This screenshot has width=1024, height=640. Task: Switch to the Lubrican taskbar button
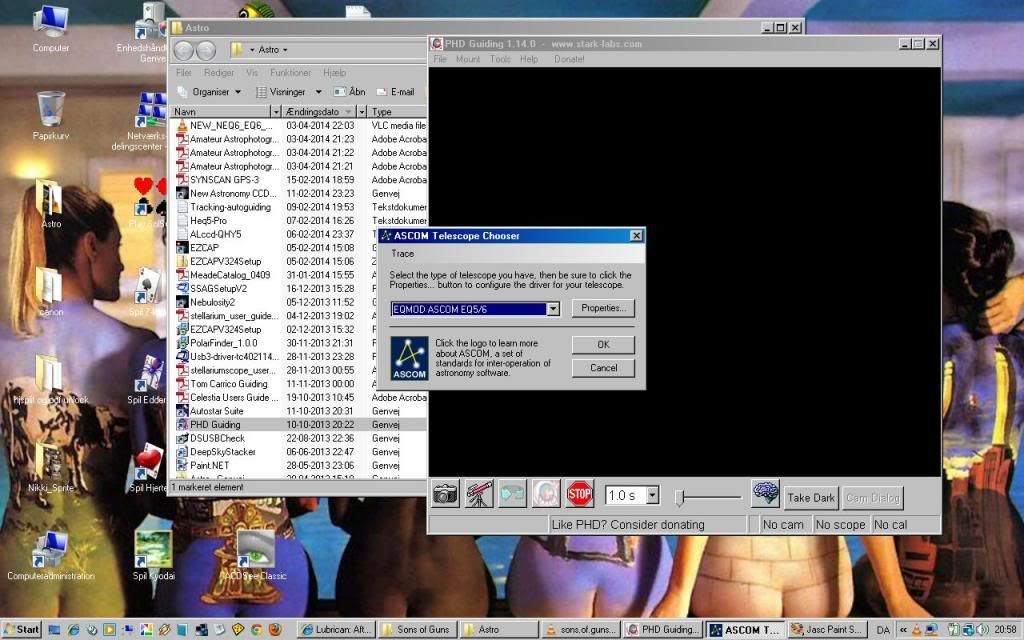coord(336,630)
